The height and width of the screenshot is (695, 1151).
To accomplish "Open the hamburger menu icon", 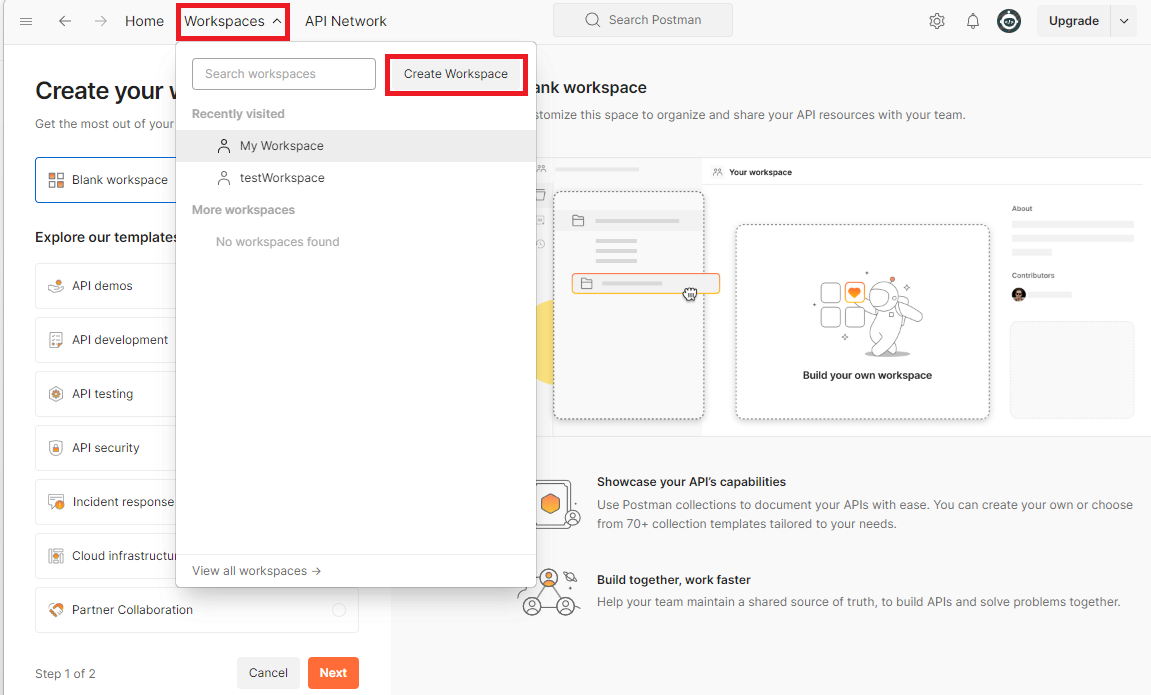I will pyautogui.click(x=26, y=21).
